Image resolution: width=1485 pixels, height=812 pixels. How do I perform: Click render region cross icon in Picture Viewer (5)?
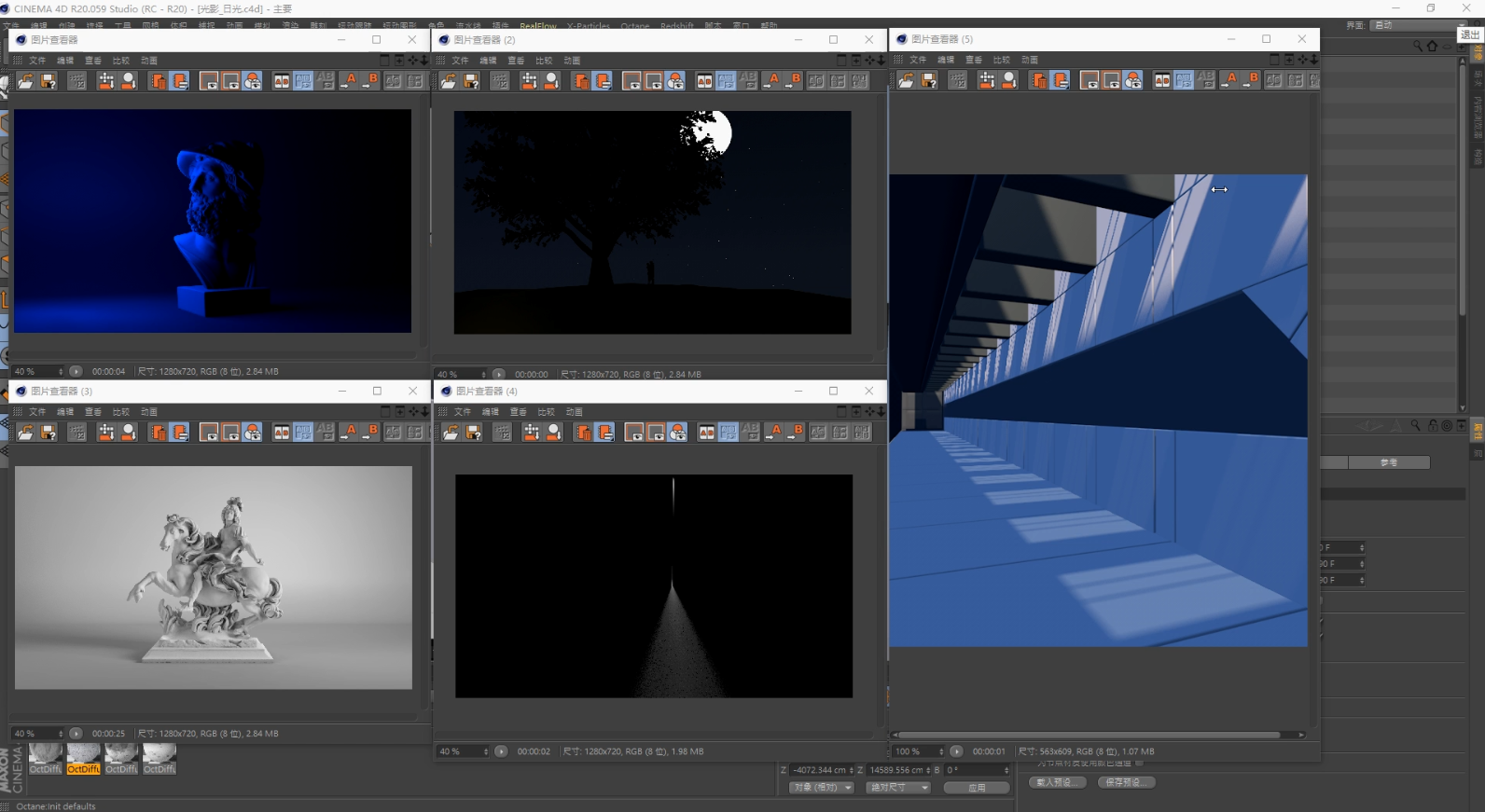point(986,81)
